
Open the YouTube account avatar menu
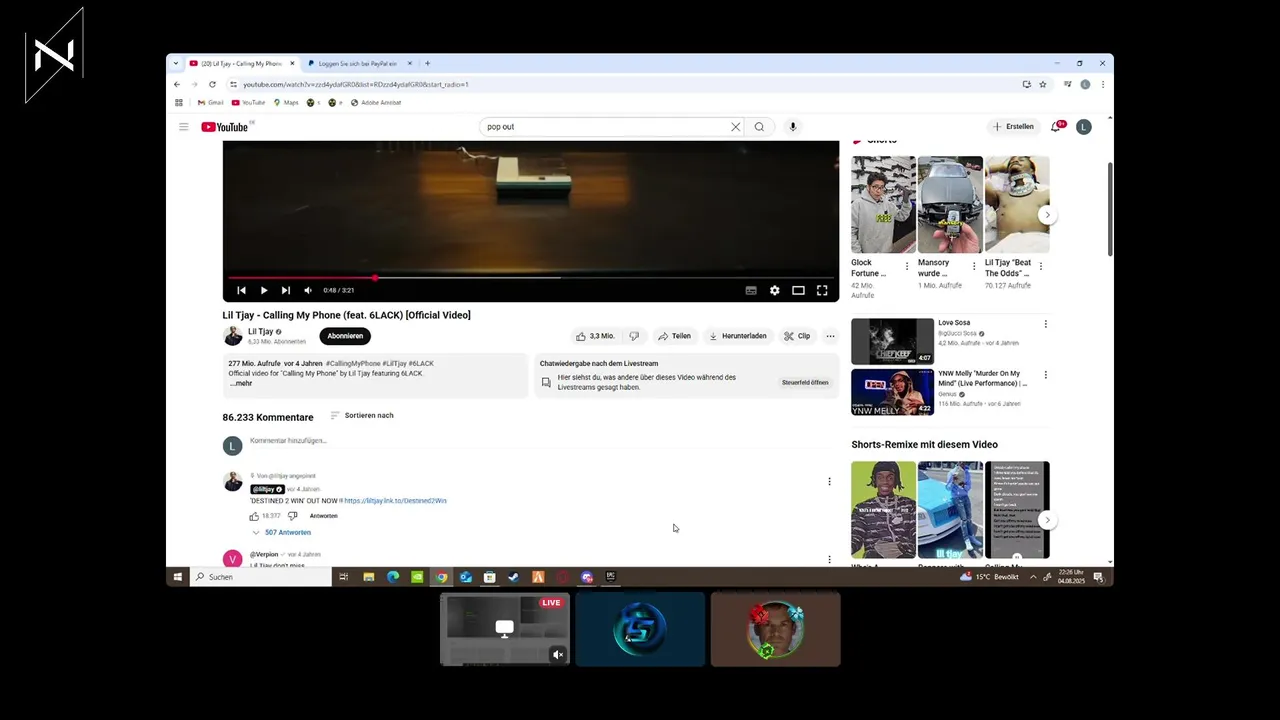(1083, 127)
